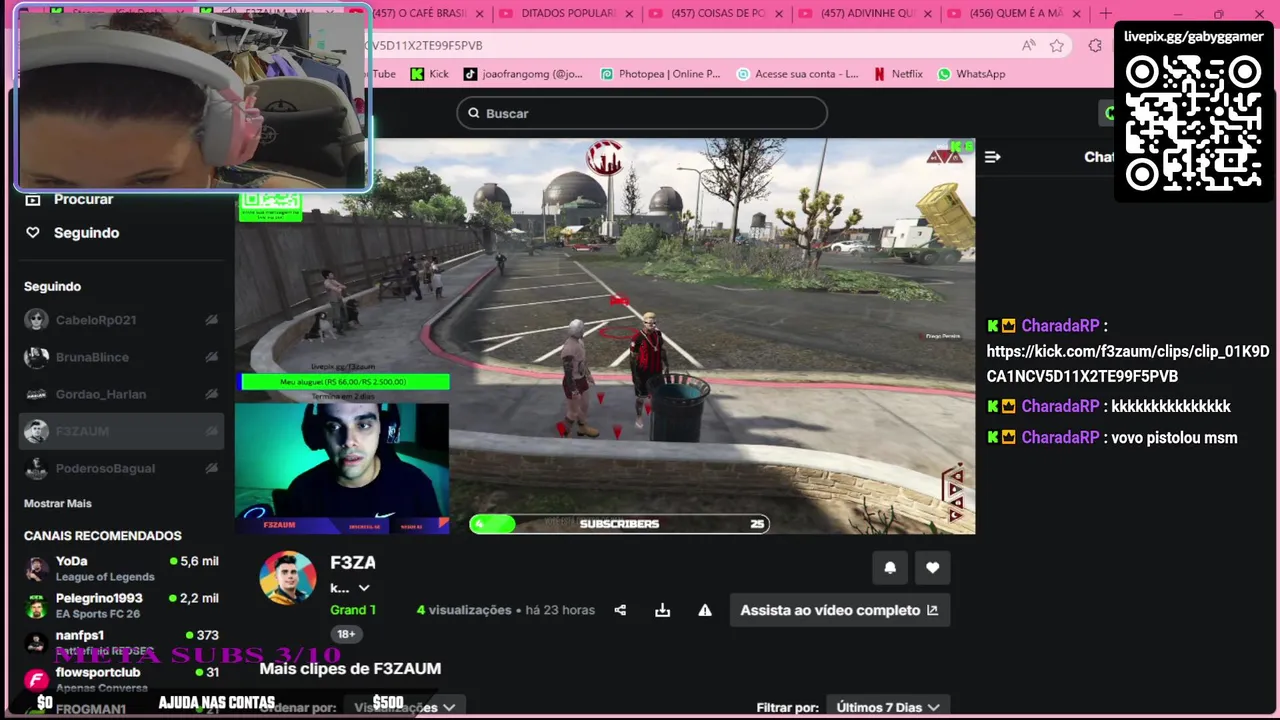The height and width of the screenshot is (720, 1280).
Task: Click the read aloud icon in address bar
Action: (x=1028, y=45)
